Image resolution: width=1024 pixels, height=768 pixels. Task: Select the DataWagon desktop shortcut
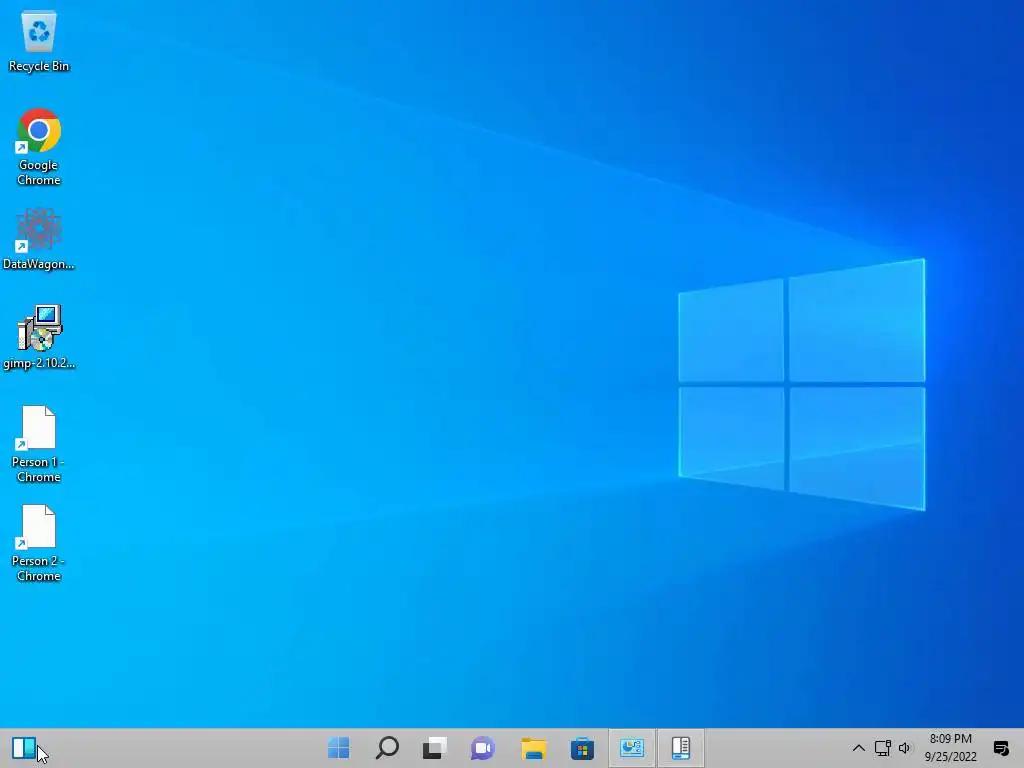(39, 238)
